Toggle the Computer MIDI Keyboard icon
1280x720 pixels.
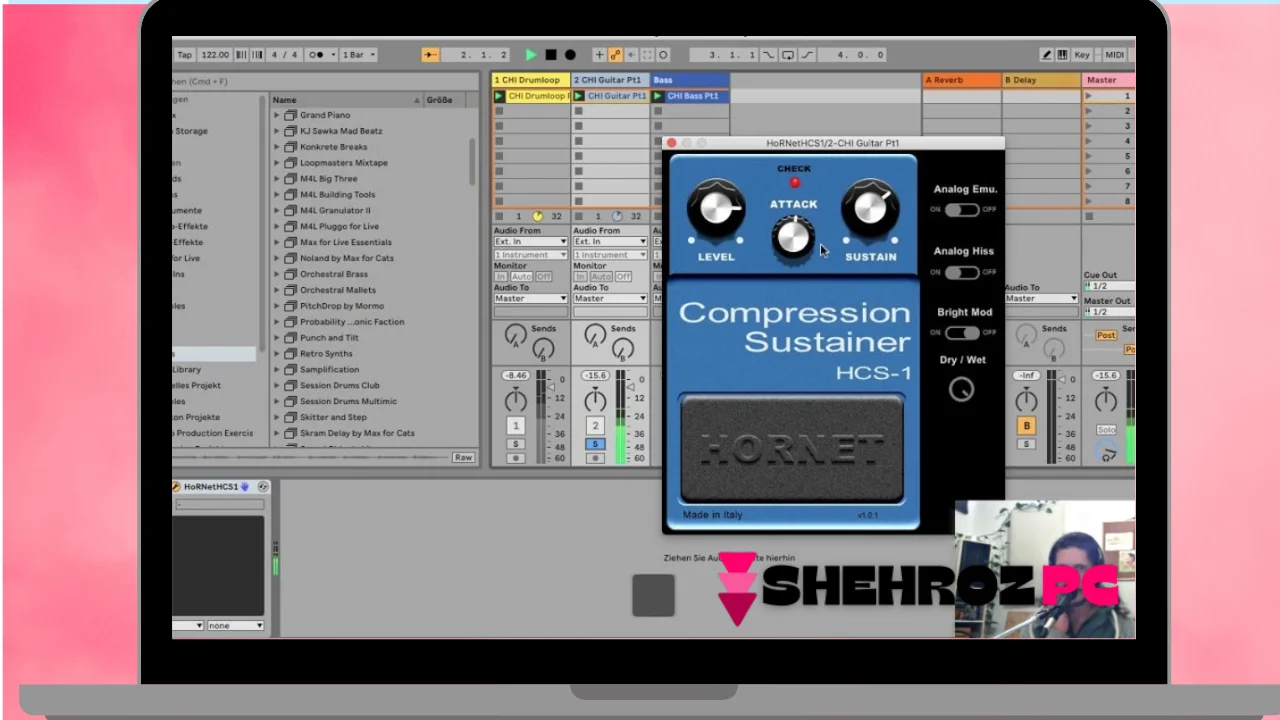(x=1061, y=55)
